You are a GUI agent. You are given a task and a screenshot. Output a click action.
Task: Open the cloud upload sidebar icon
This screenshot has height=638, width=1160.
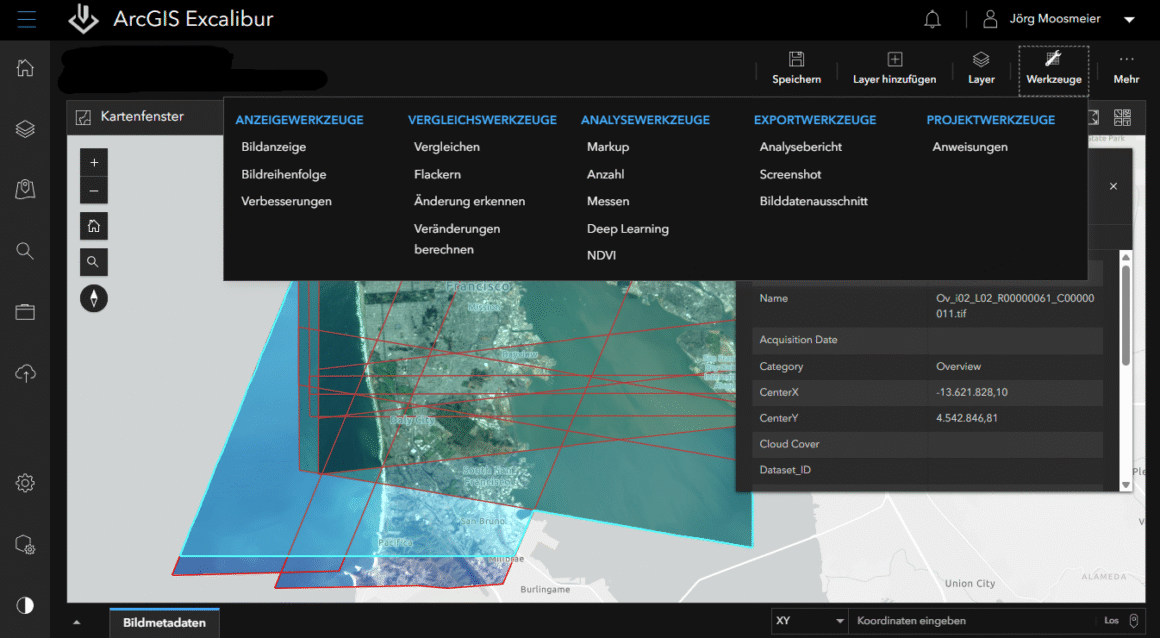25,373
